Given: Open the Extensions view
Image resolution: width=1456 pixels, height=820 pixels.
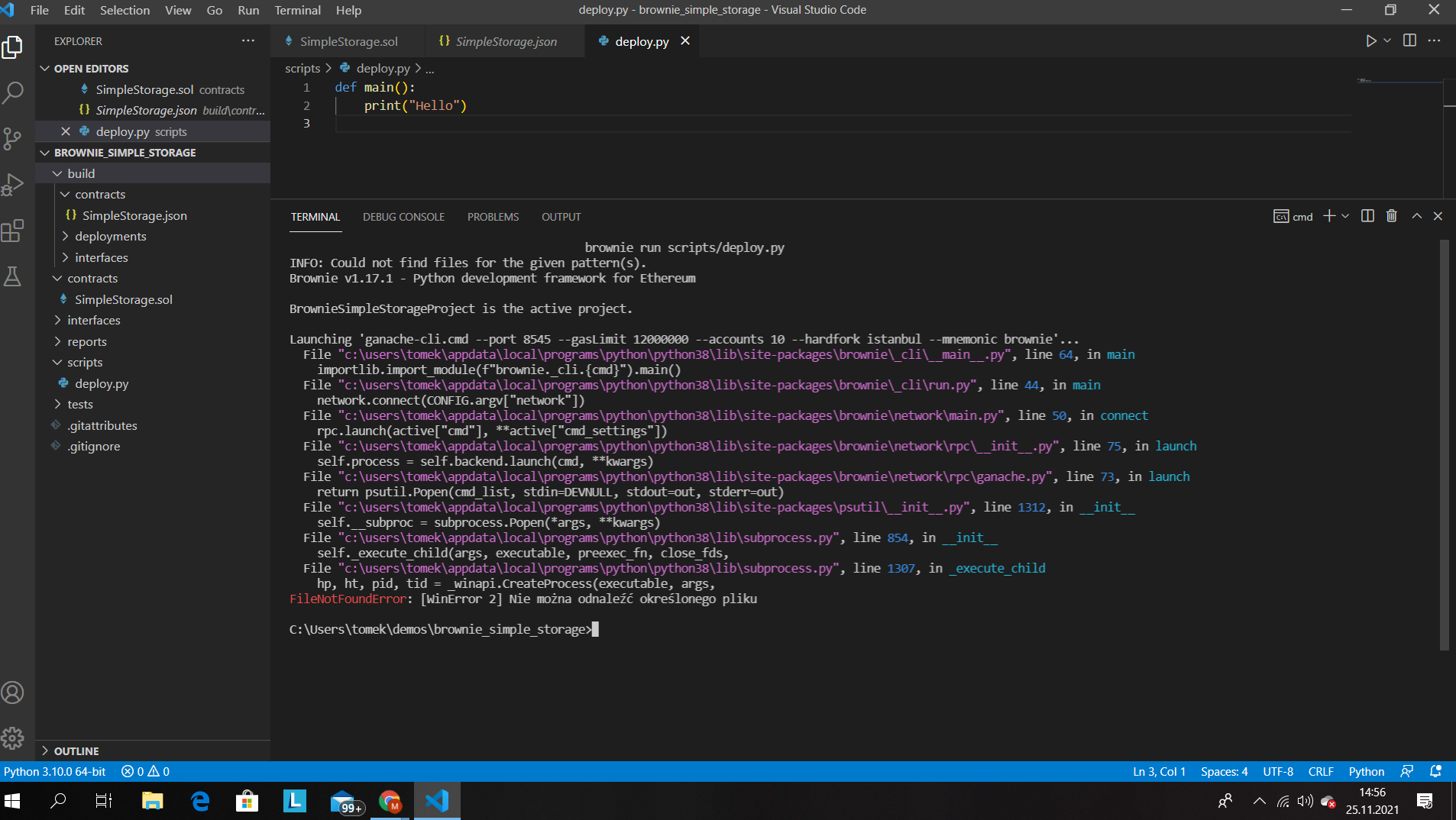Looking at the screenshot, I should coord(13,231).
